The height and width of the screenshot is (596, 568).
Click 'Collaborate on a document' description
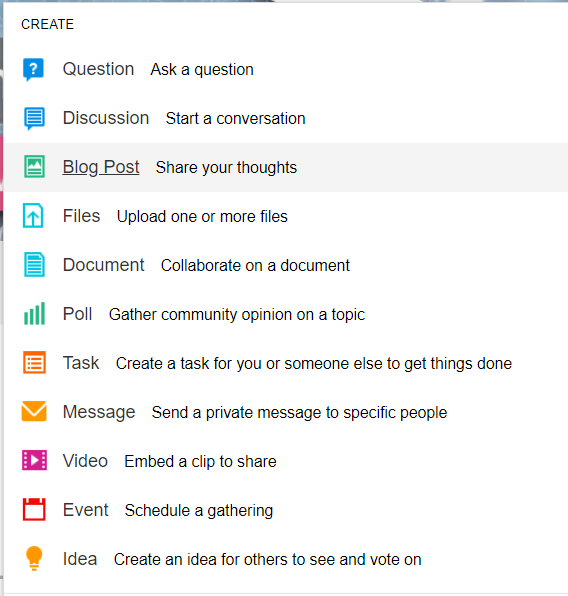point(255,265)
